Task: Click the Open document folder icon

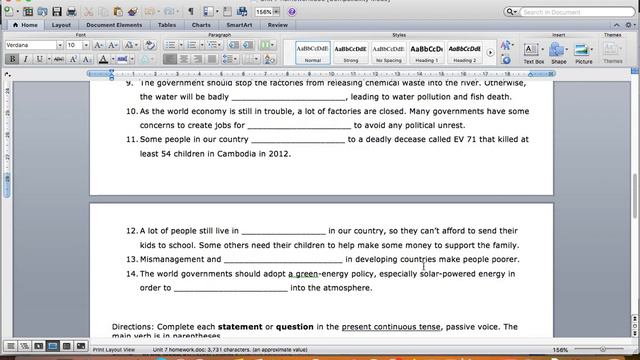Action: coord(42,11)
